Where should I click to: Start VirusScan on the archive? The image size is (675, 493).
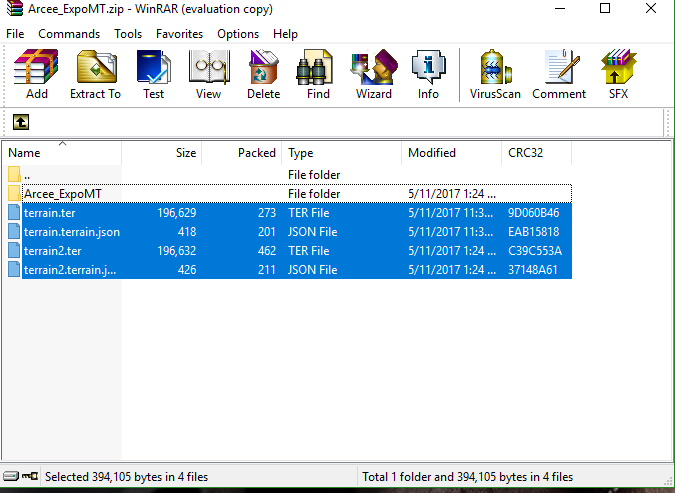tap(495, 75)
